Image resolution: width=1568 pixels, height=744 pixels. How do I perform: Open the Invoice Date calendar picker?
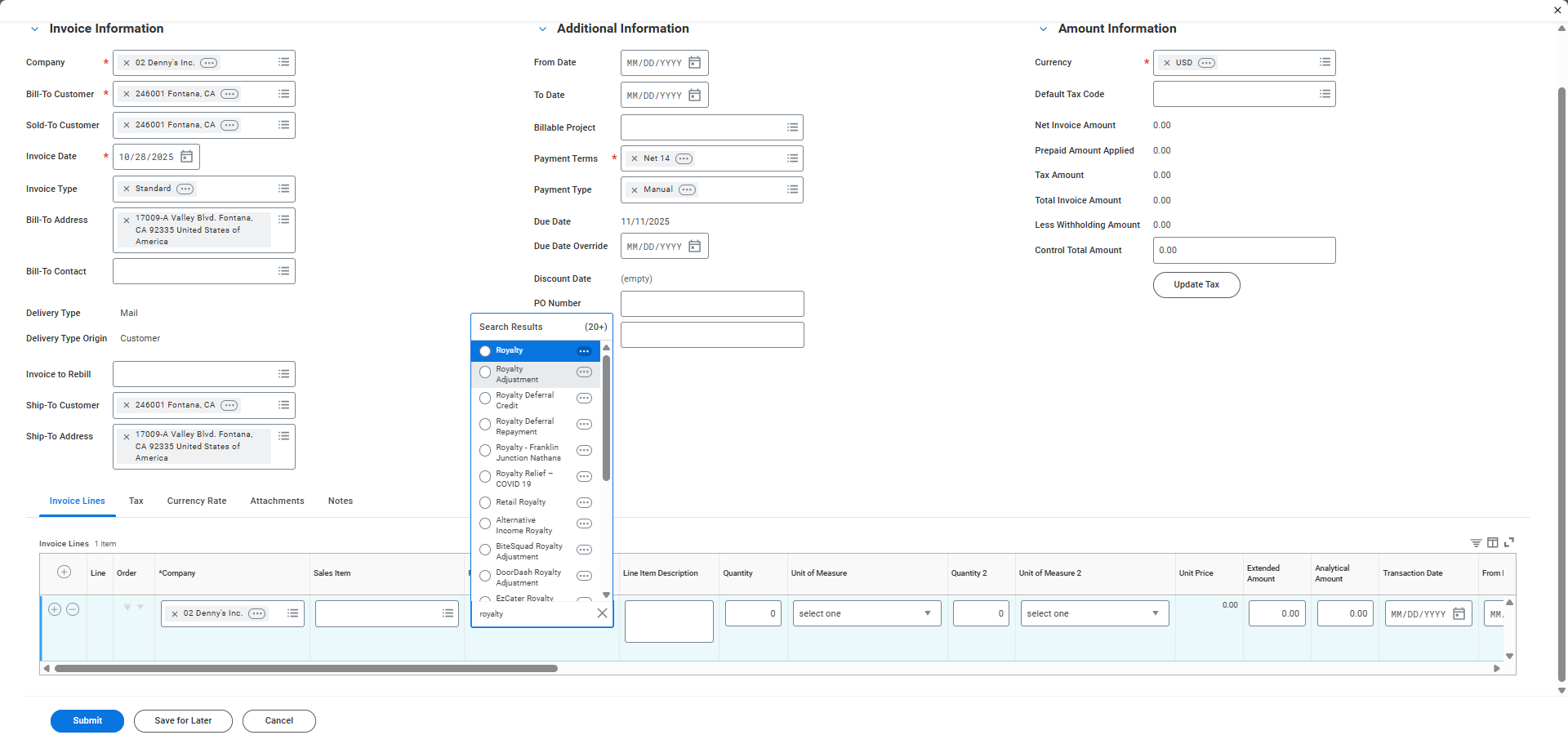(x=186, y=157)
